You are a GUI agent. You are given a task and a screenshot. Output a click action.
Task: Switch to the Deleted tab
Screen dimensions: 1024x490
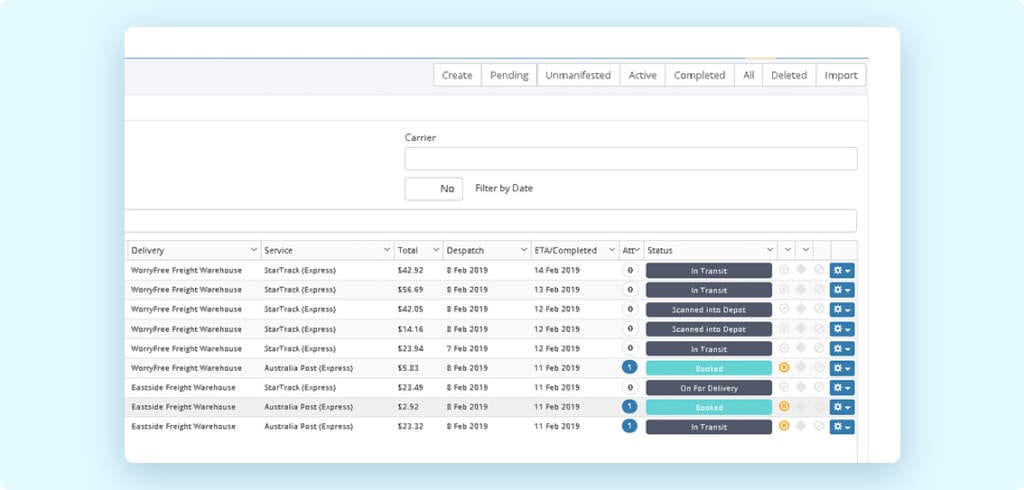pos(789,75)
